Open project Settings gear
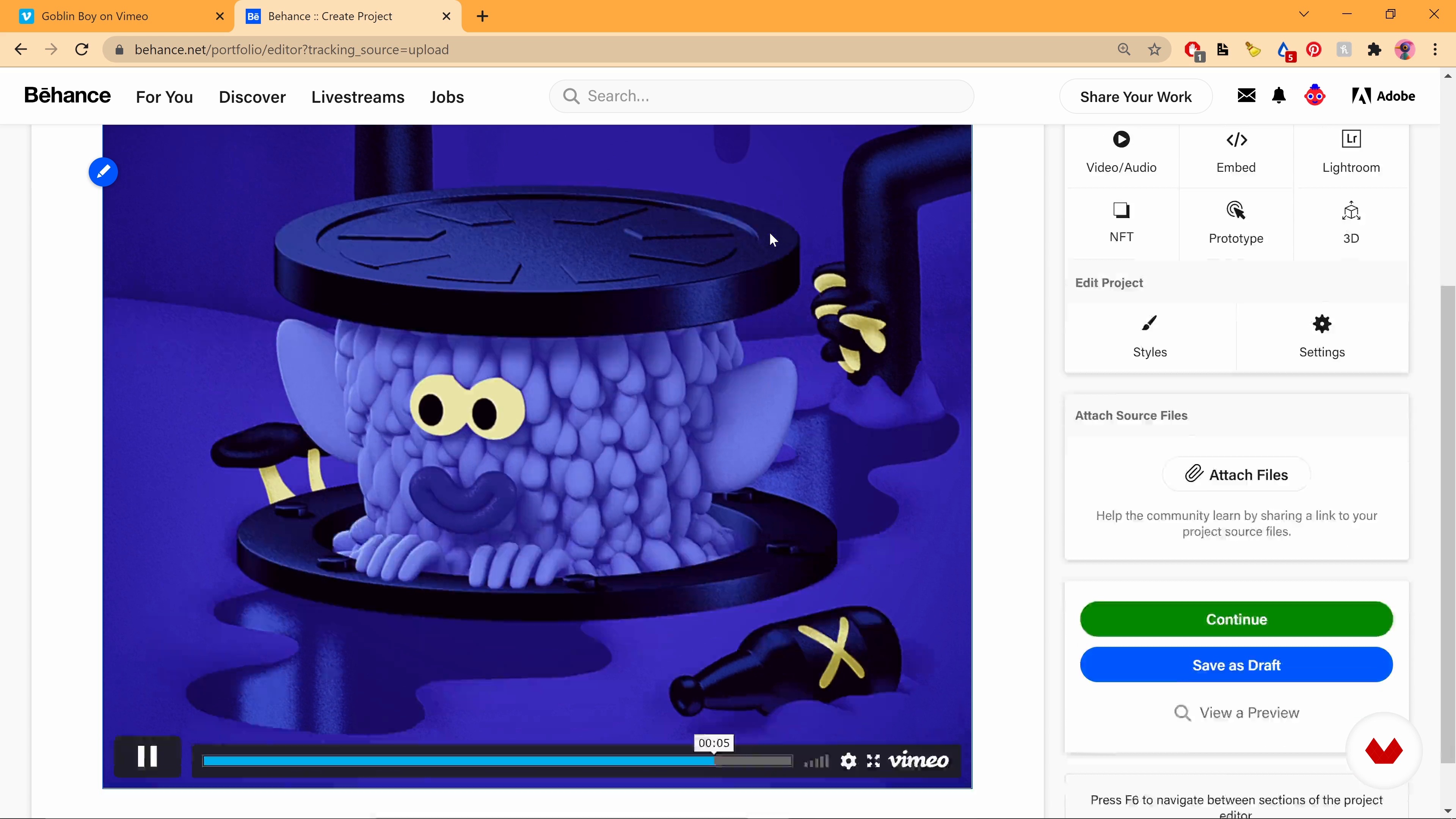 coord(1321,336)
